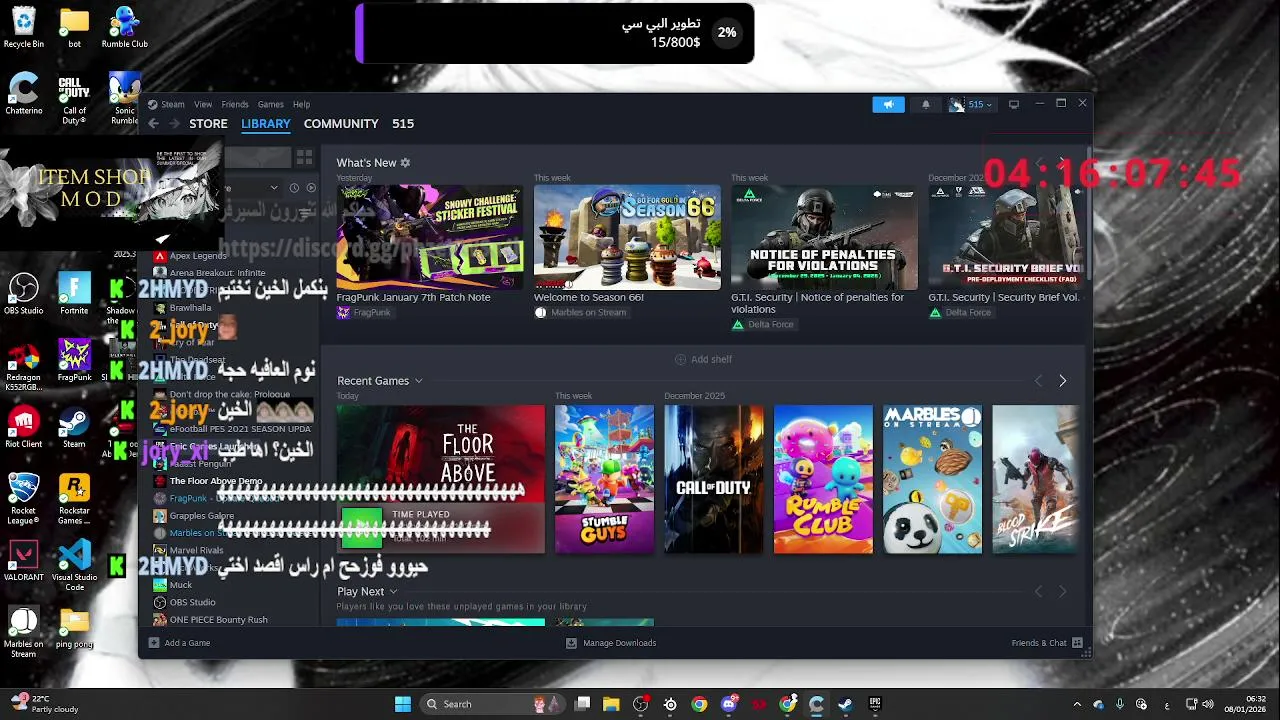Go forward with Steam forward arrow
The height and width of the screenshot is (720, 1280).
pyautogui.click(x=175, y=123)
